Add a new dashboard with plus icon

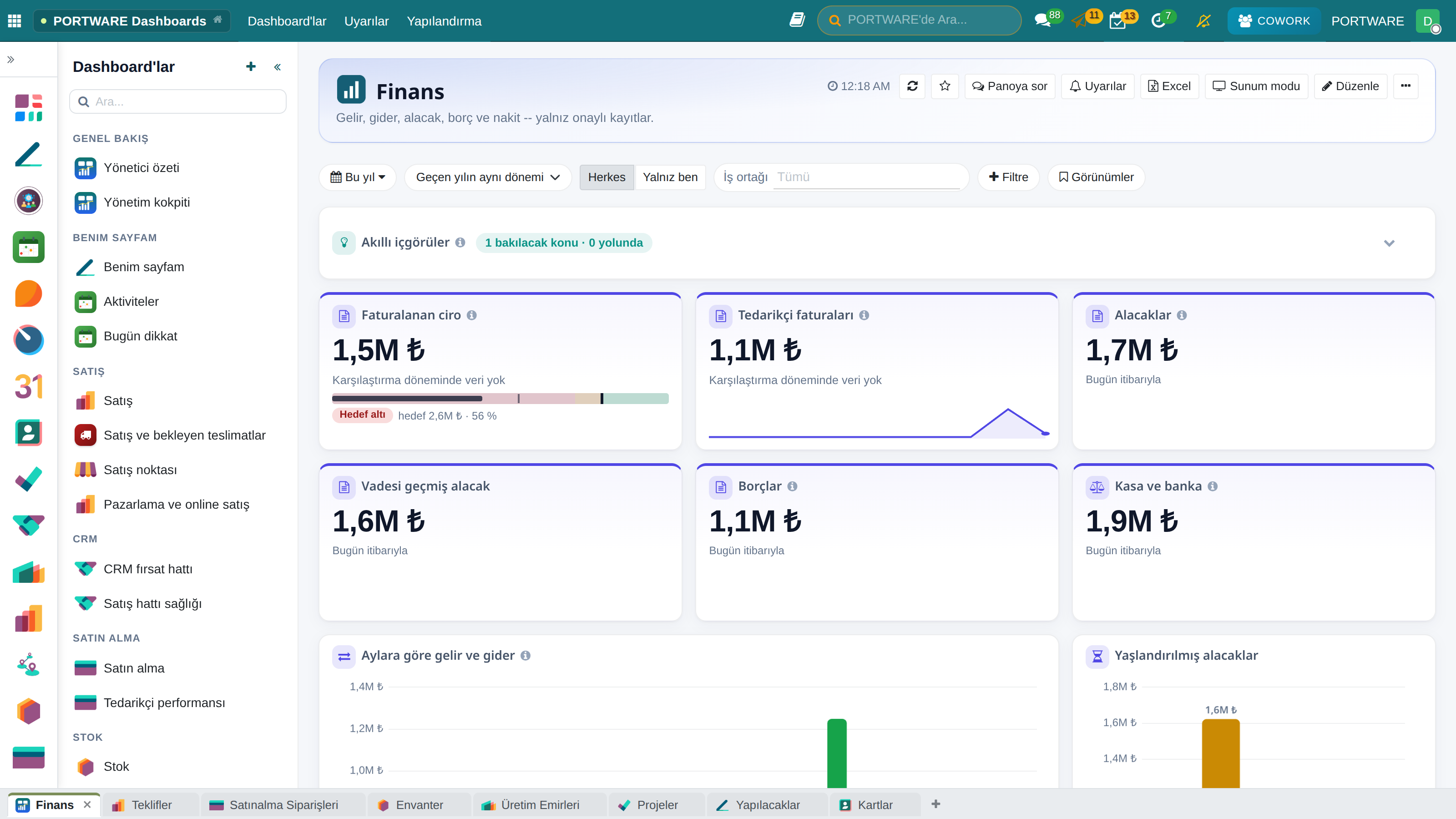(251, 67)
